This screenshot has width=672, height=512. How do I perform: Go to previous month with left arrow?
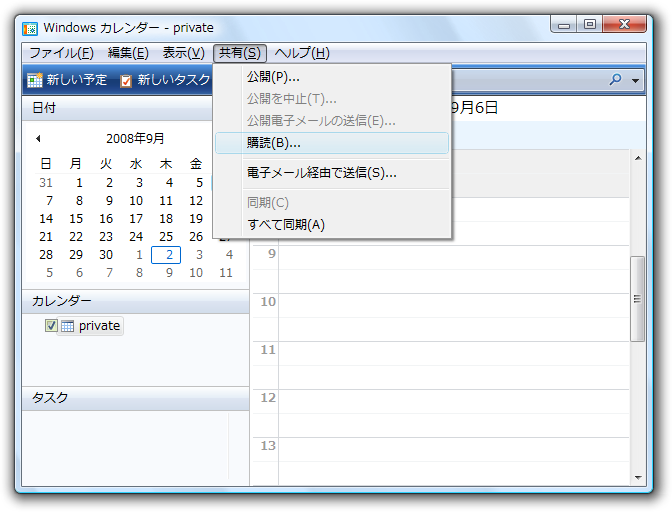click(38, 139)
